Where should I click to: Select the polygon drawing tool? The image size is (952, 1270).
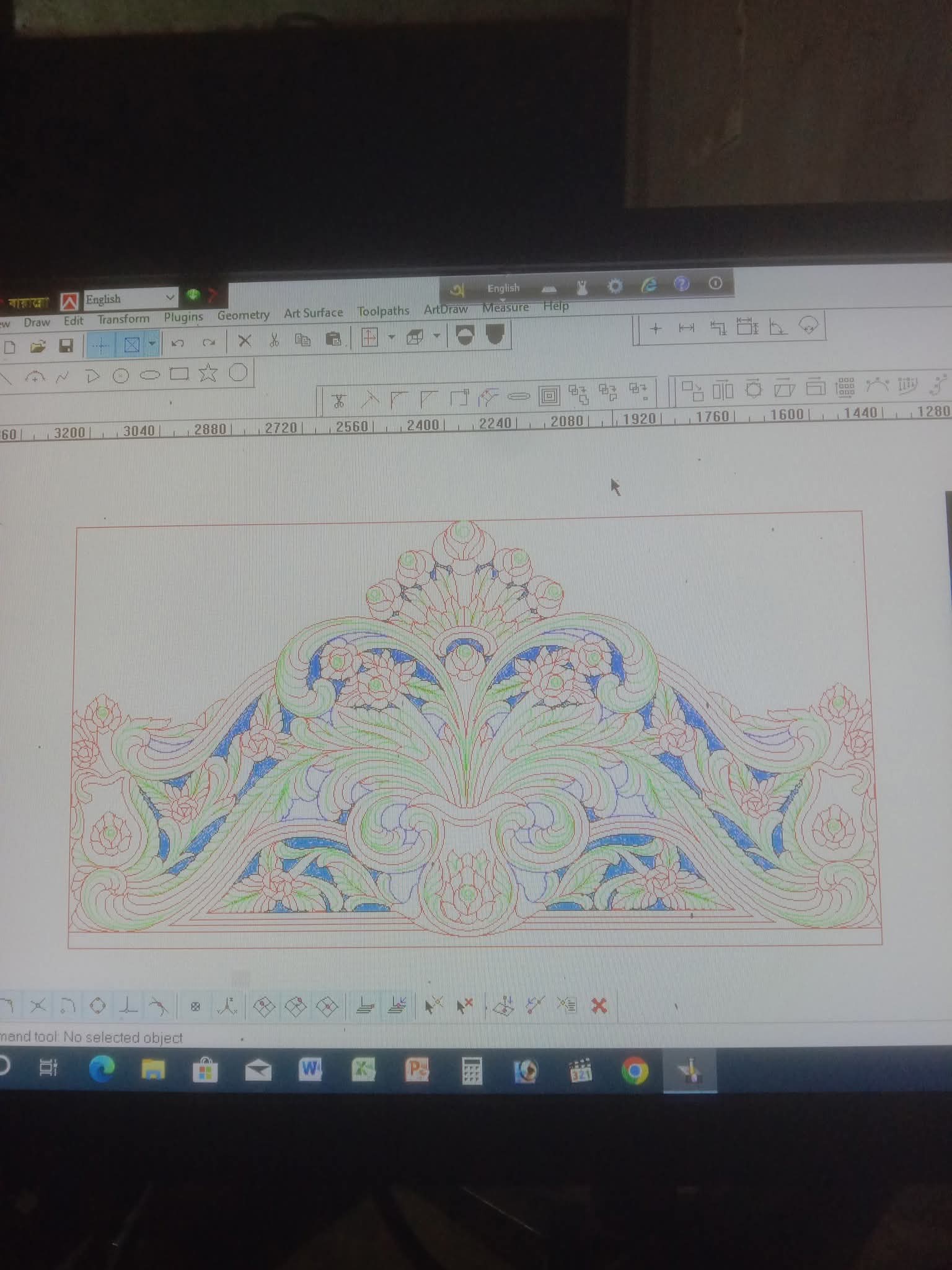(239, 372)
